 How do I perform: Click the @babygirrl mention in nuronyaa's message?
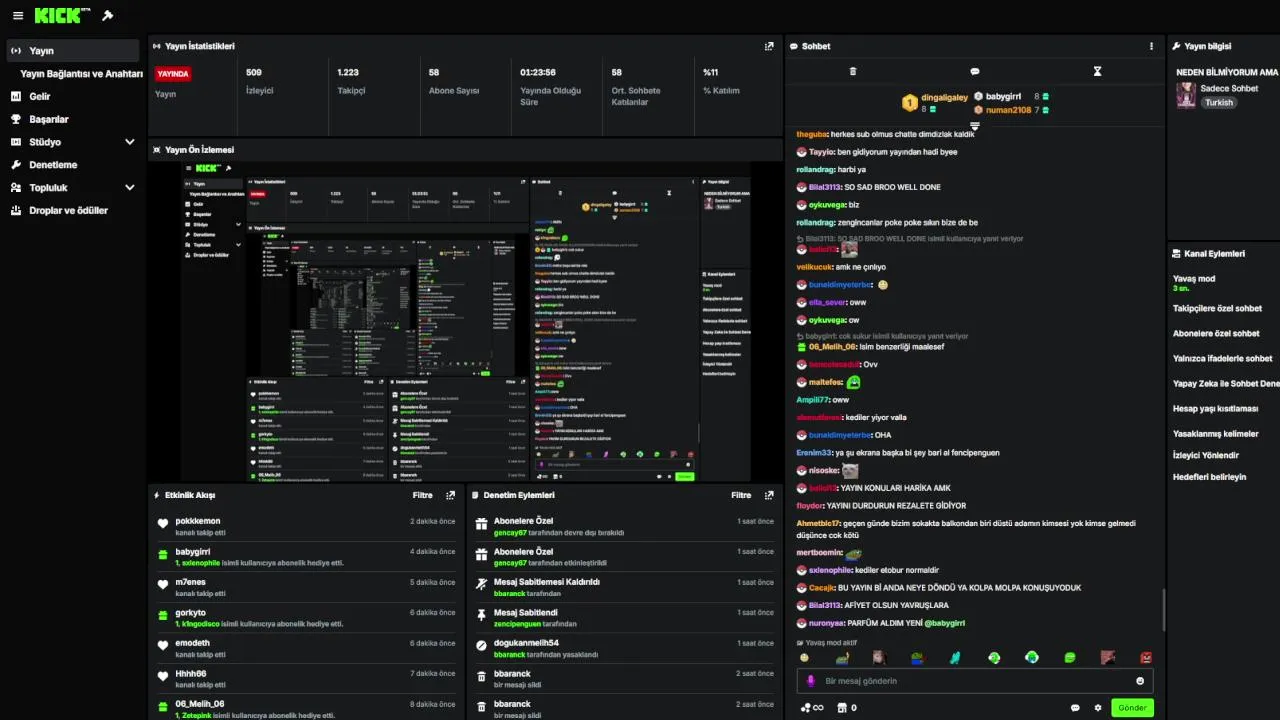944,623
